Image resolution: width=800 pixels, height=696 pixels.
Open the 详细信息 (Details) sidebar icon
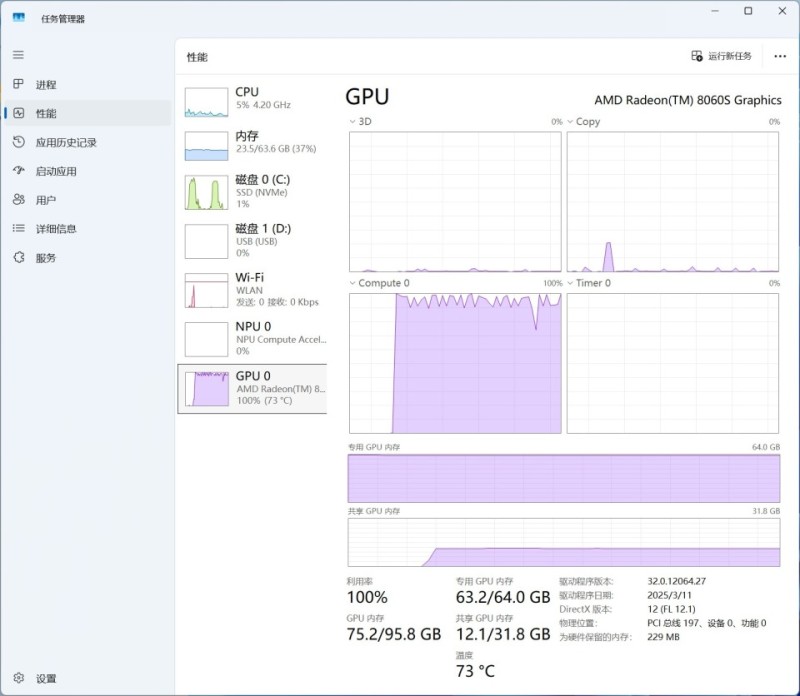point(18,229)
